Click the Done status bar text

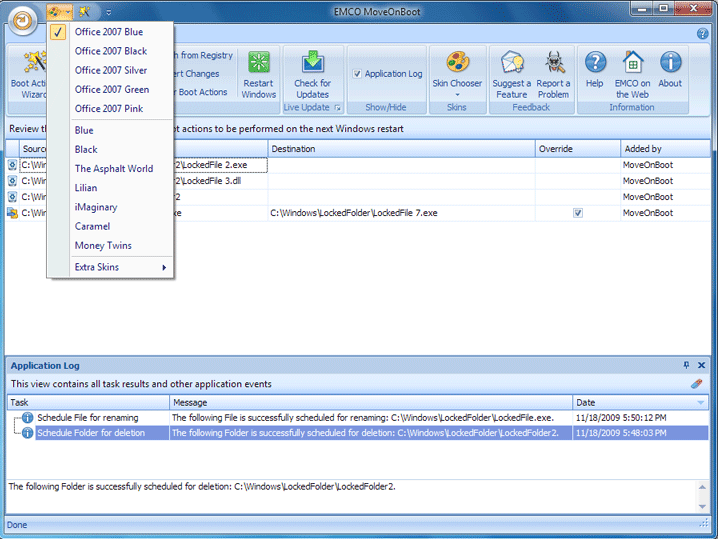tap(17, 525)
